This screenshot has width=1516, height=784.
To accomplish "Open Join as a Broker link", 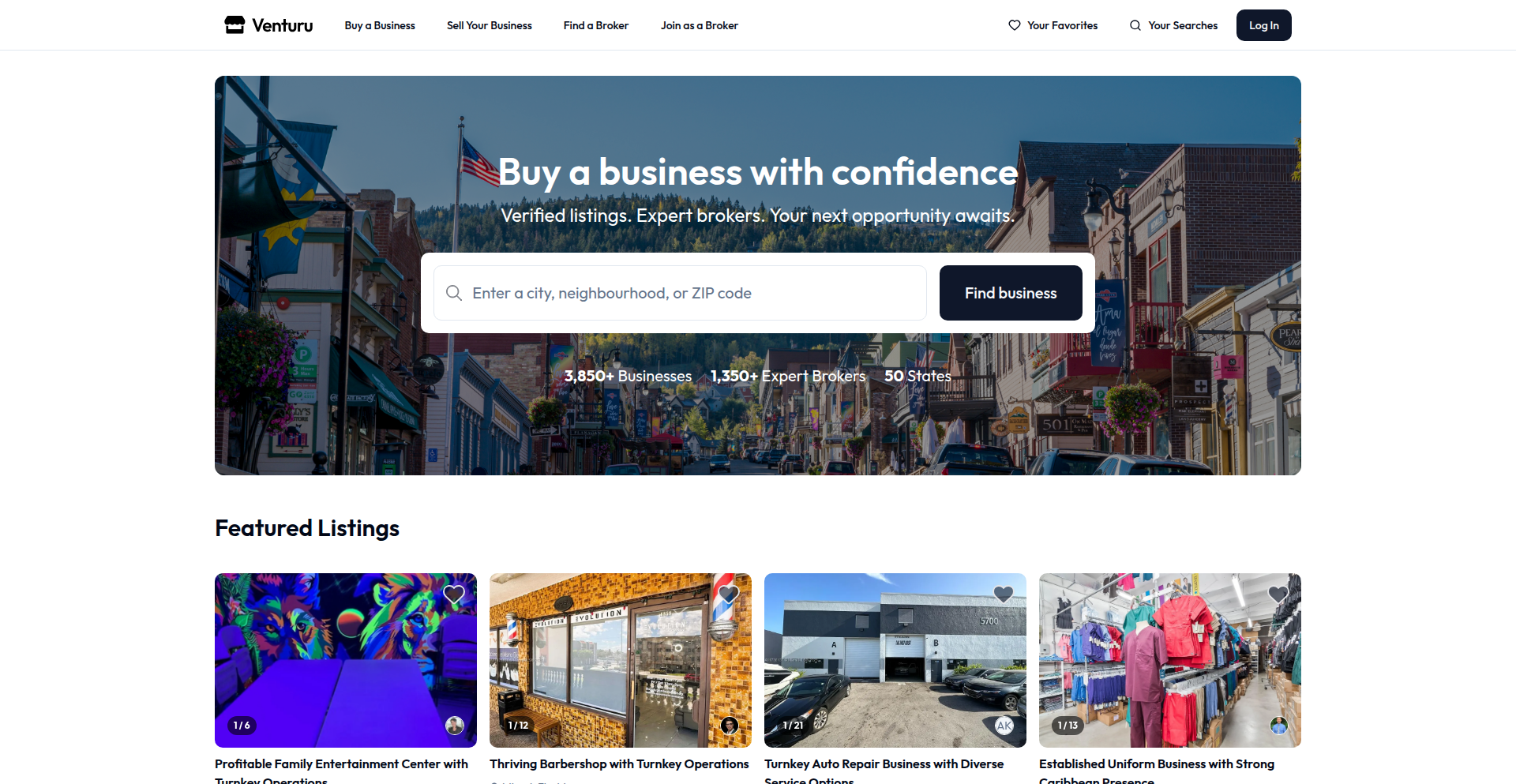I will [700, 25].
